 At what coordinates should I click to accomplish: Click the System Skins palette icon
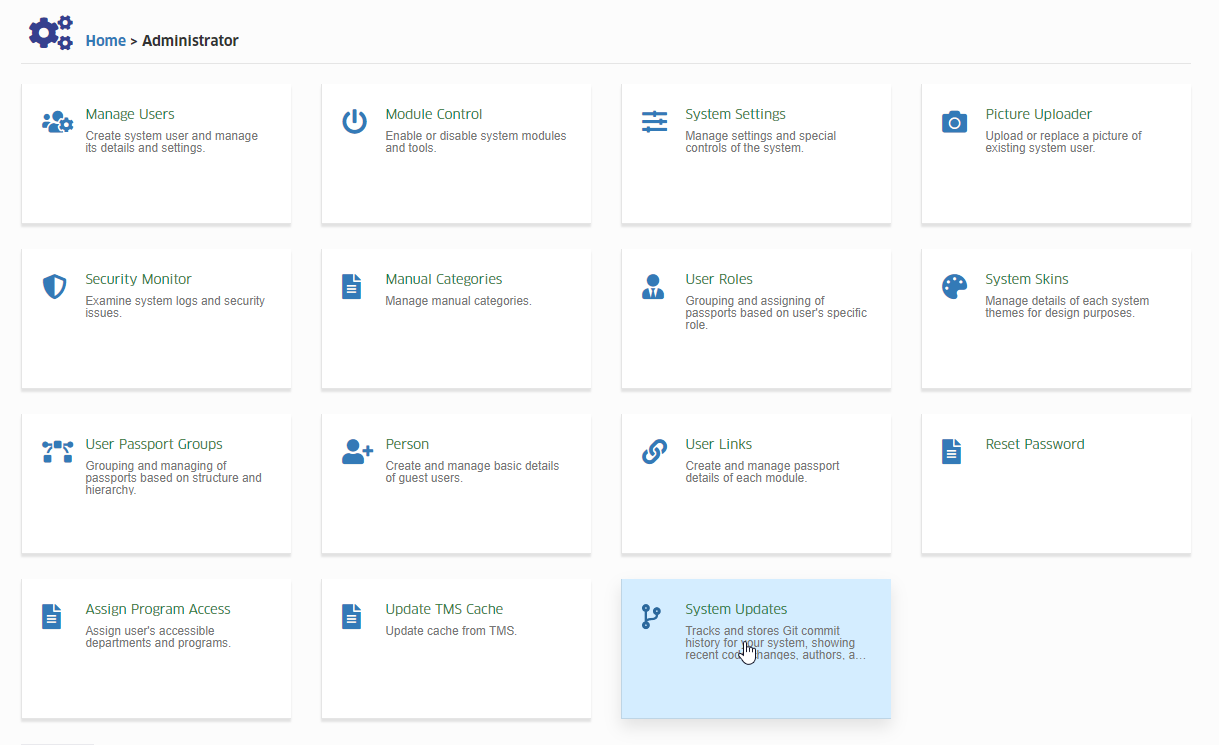[954, 287]
